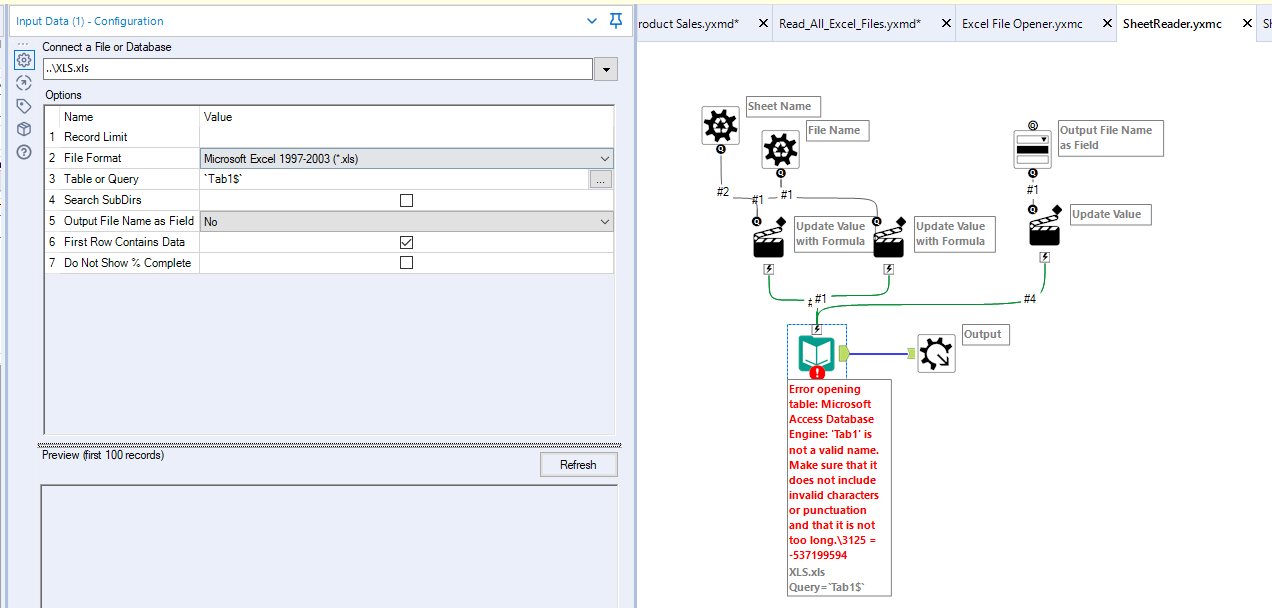
Task: Select the Control Parameter tool labeled Sheet Name
Action: pyautogui.click(x=720, y=127)
